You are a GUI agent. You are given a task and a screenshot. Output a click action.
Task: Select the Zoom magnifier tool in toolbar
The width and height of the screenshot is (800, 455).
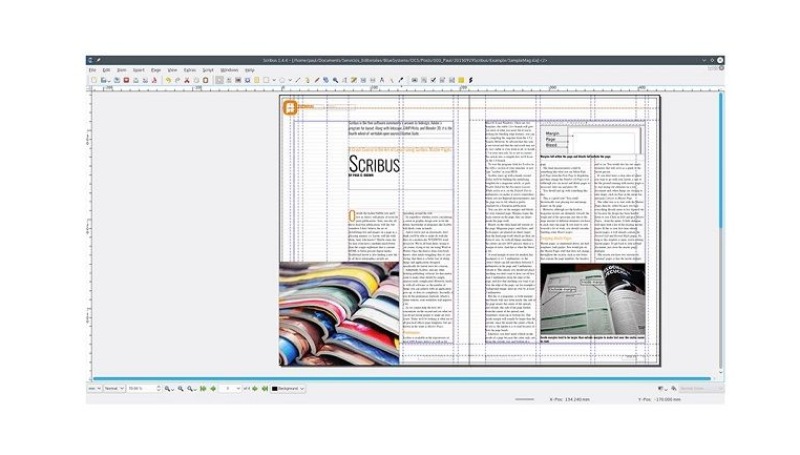point(335,80)
